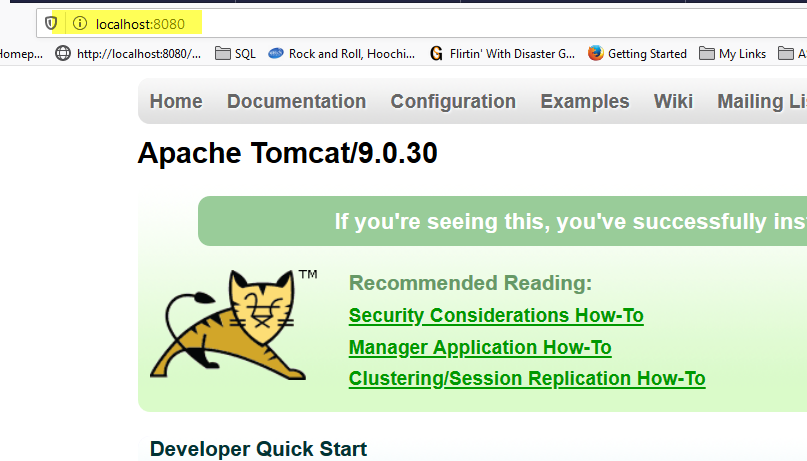Open Clustering/Session Replication How-To link

coord(527,379)
